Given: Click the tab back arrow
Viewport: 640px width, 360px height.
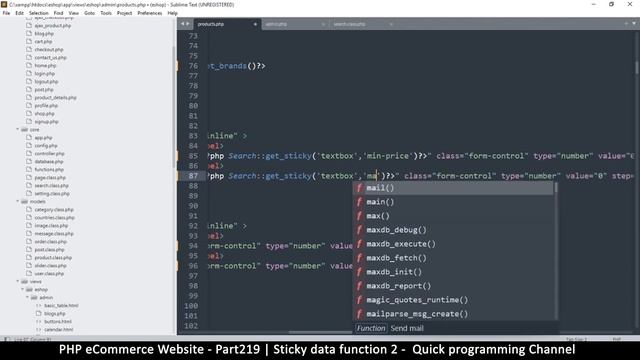Looking at the screenshot, I should (182, 24).
